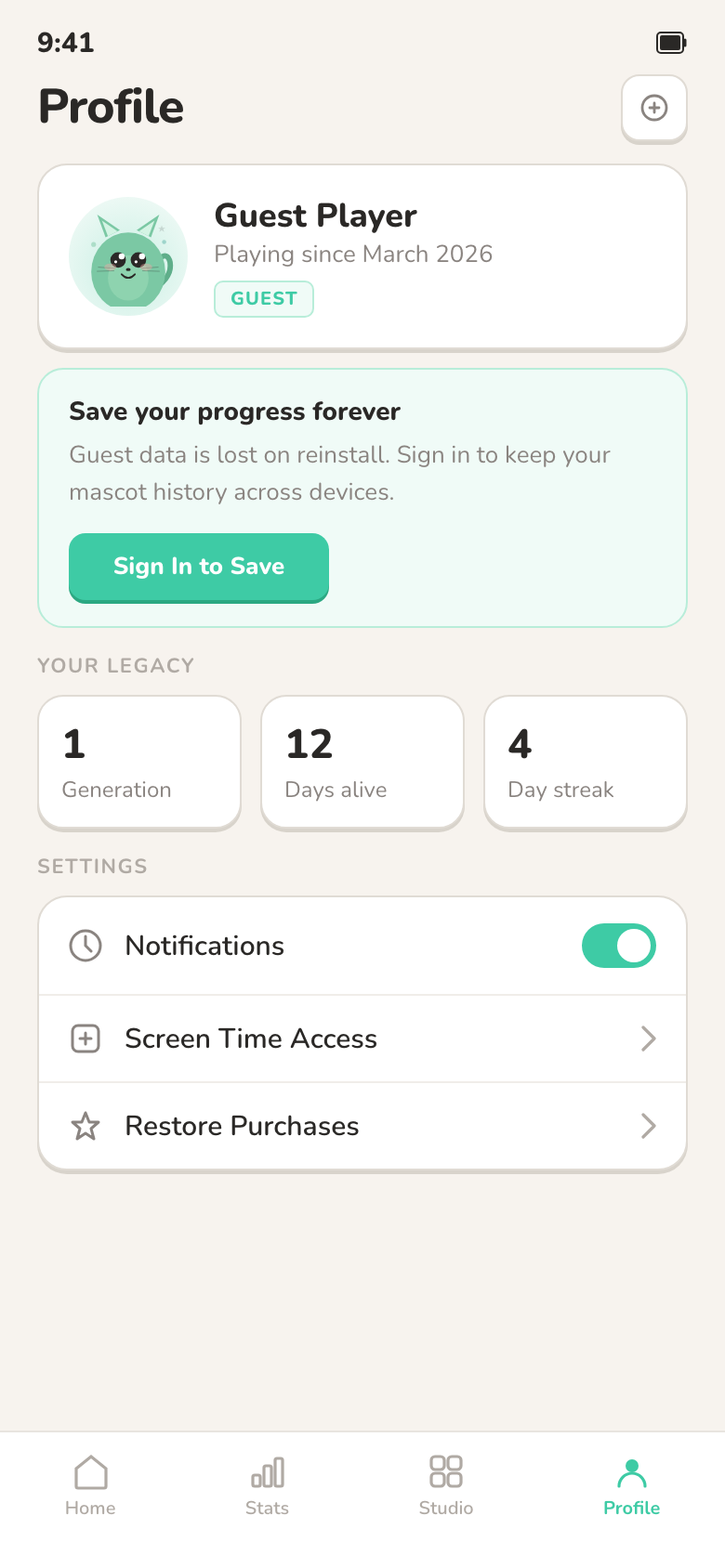Open the Home tab house icon

[91, 1473]
